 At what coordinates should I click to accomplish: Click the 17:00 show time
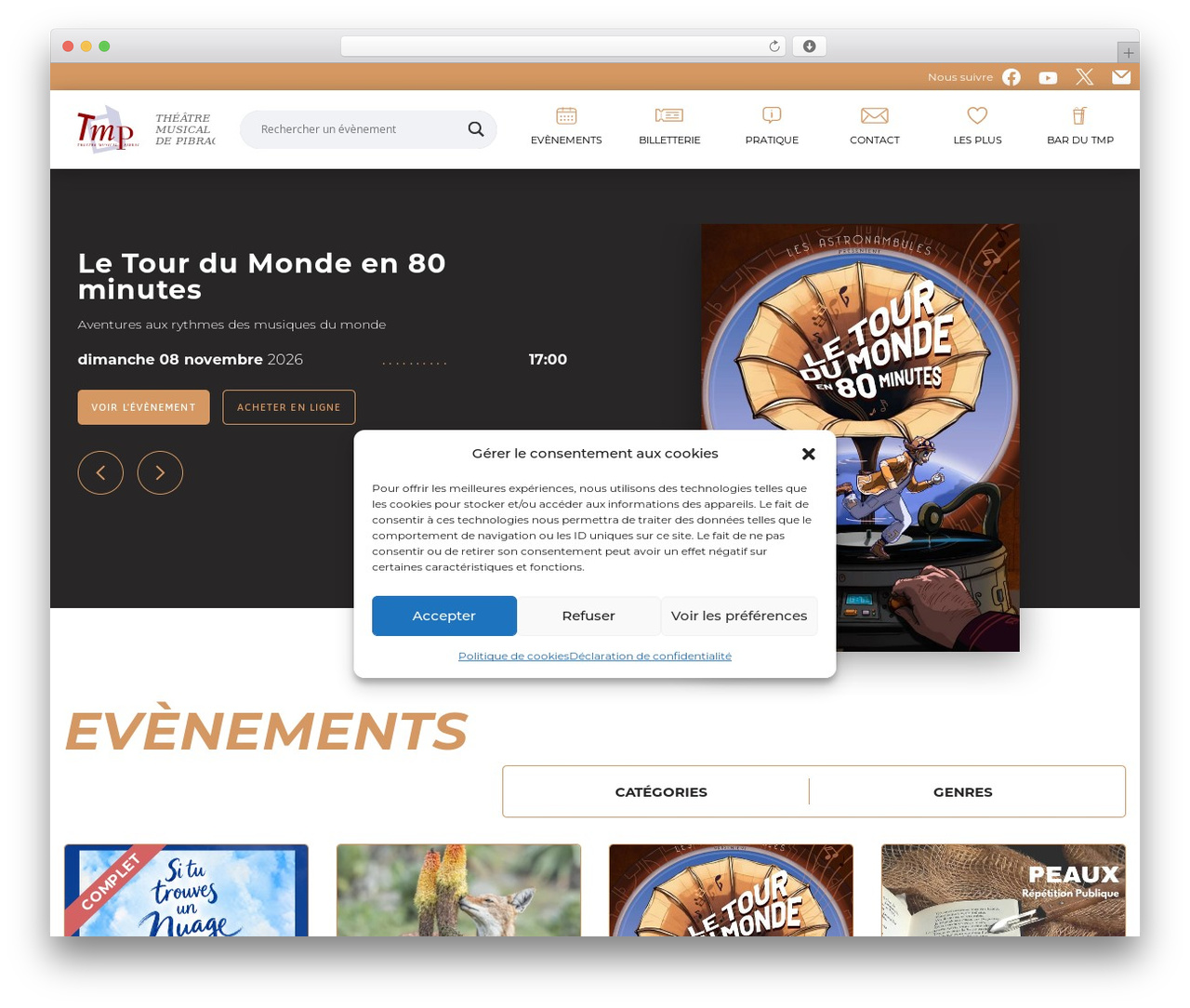[548, 360]
